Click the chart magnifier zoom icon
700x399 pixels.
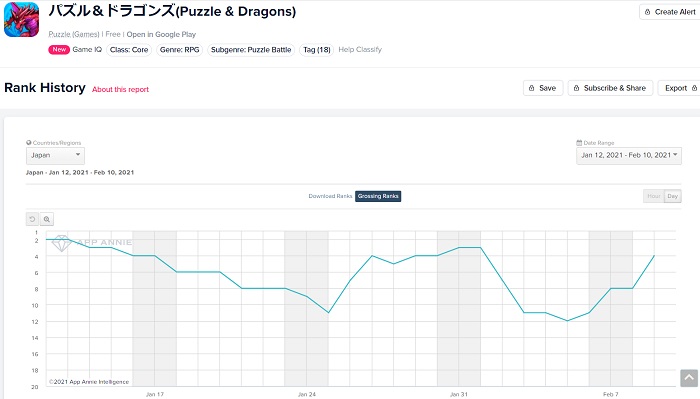[x=47, y=219]
